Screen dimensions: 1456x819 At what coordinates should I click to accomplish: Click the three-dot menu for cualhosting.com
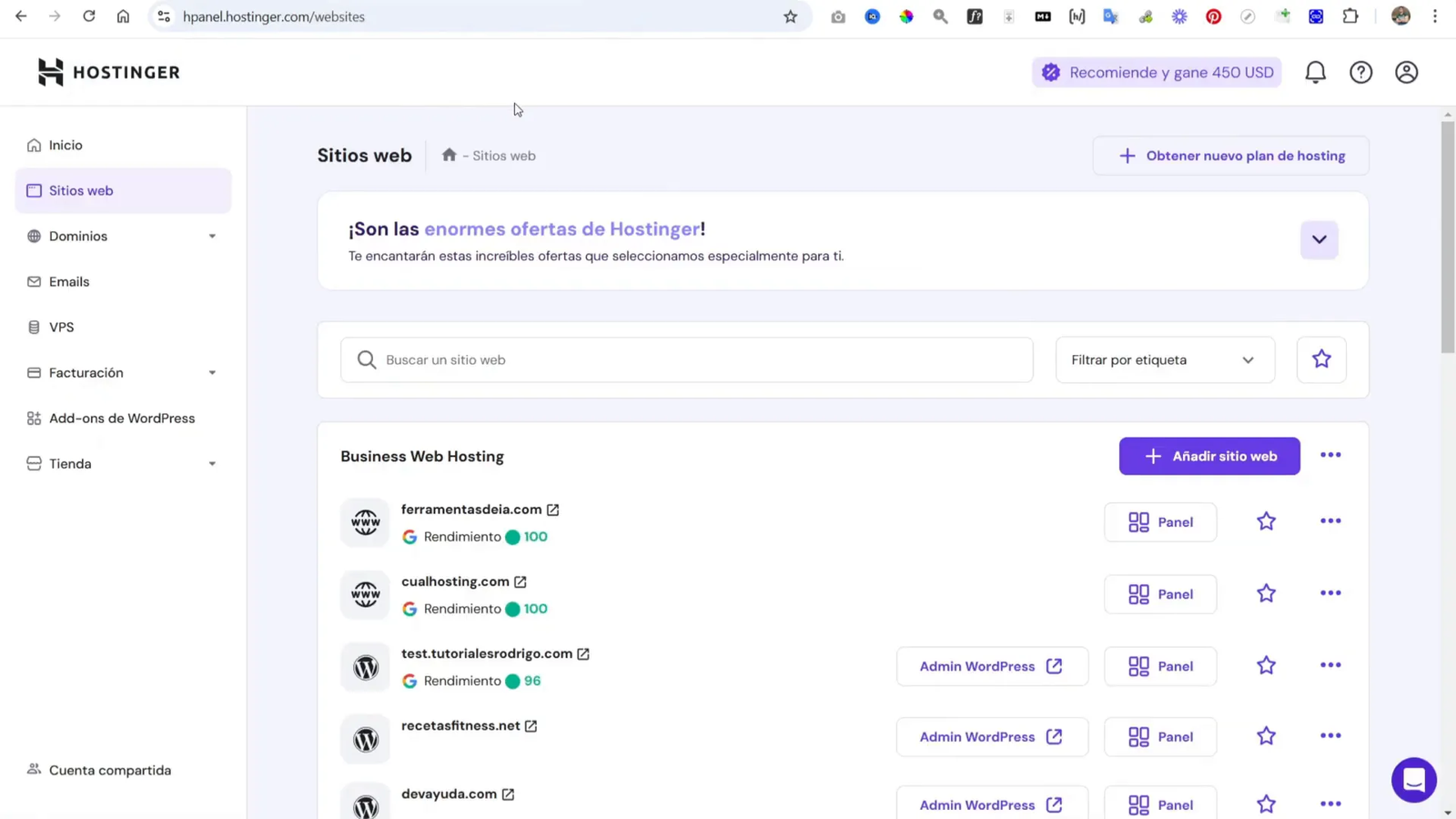pos(1330,593)
